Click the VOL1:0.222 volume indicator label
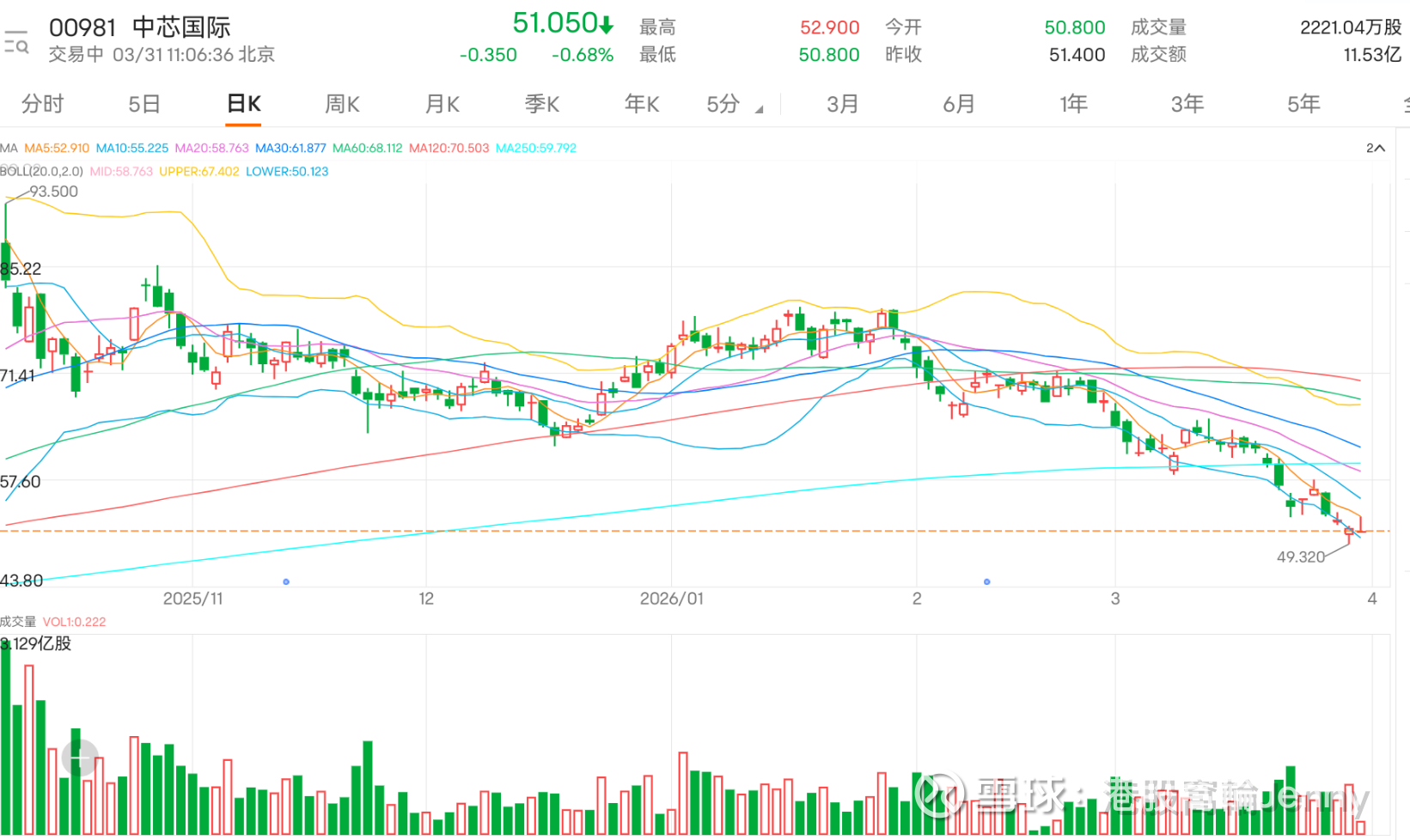 pos(75,622)
